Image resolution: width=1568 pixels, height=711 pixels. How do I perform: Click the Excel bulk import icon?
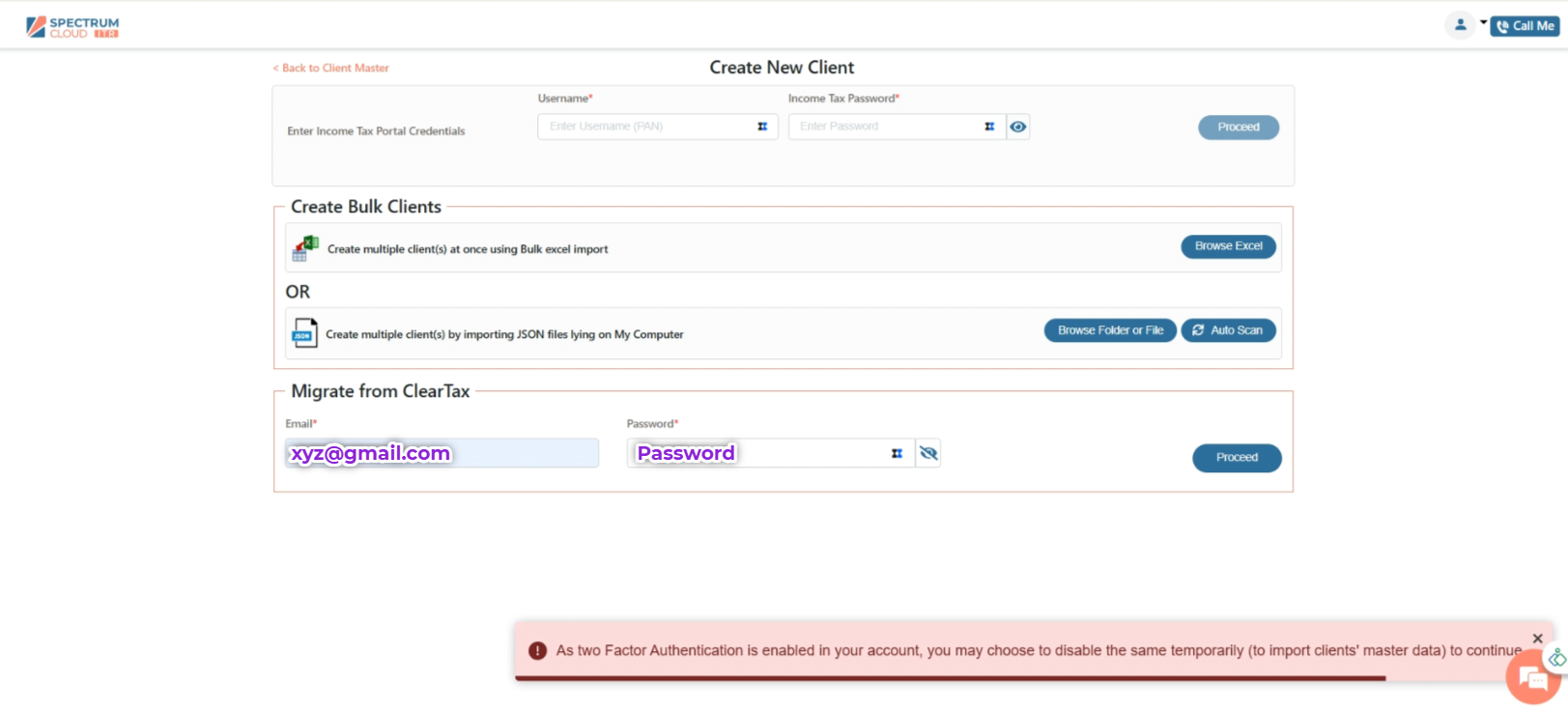(305, 248)
